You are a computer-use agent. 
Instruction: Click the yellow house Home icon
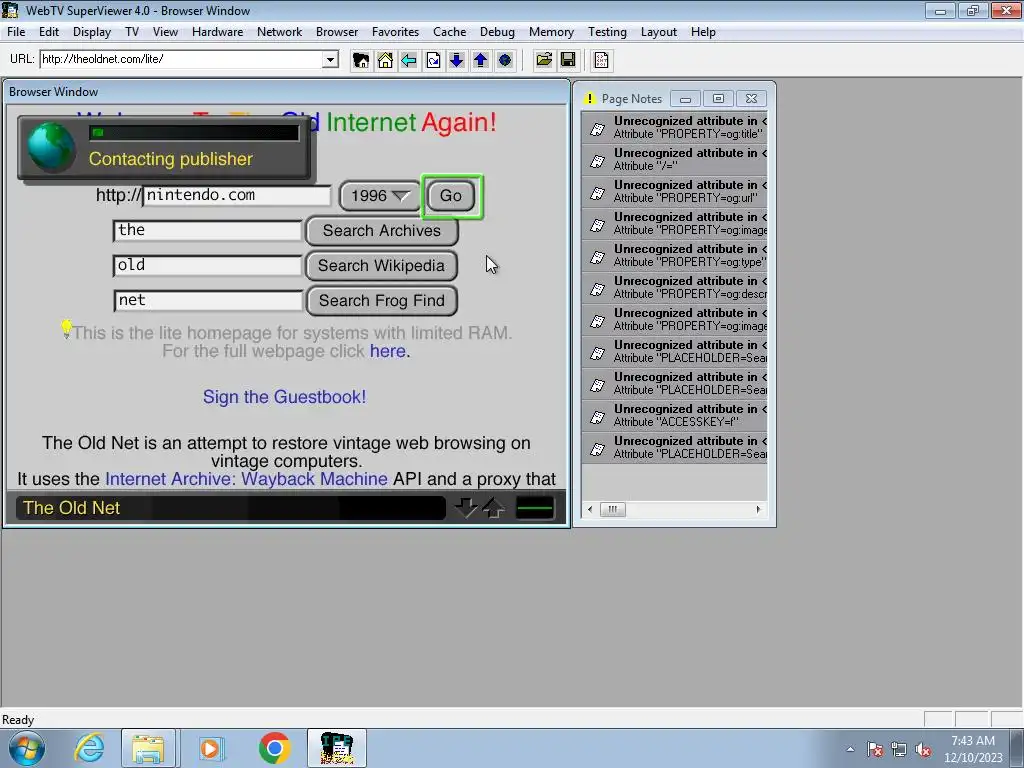tap(385, 61)
